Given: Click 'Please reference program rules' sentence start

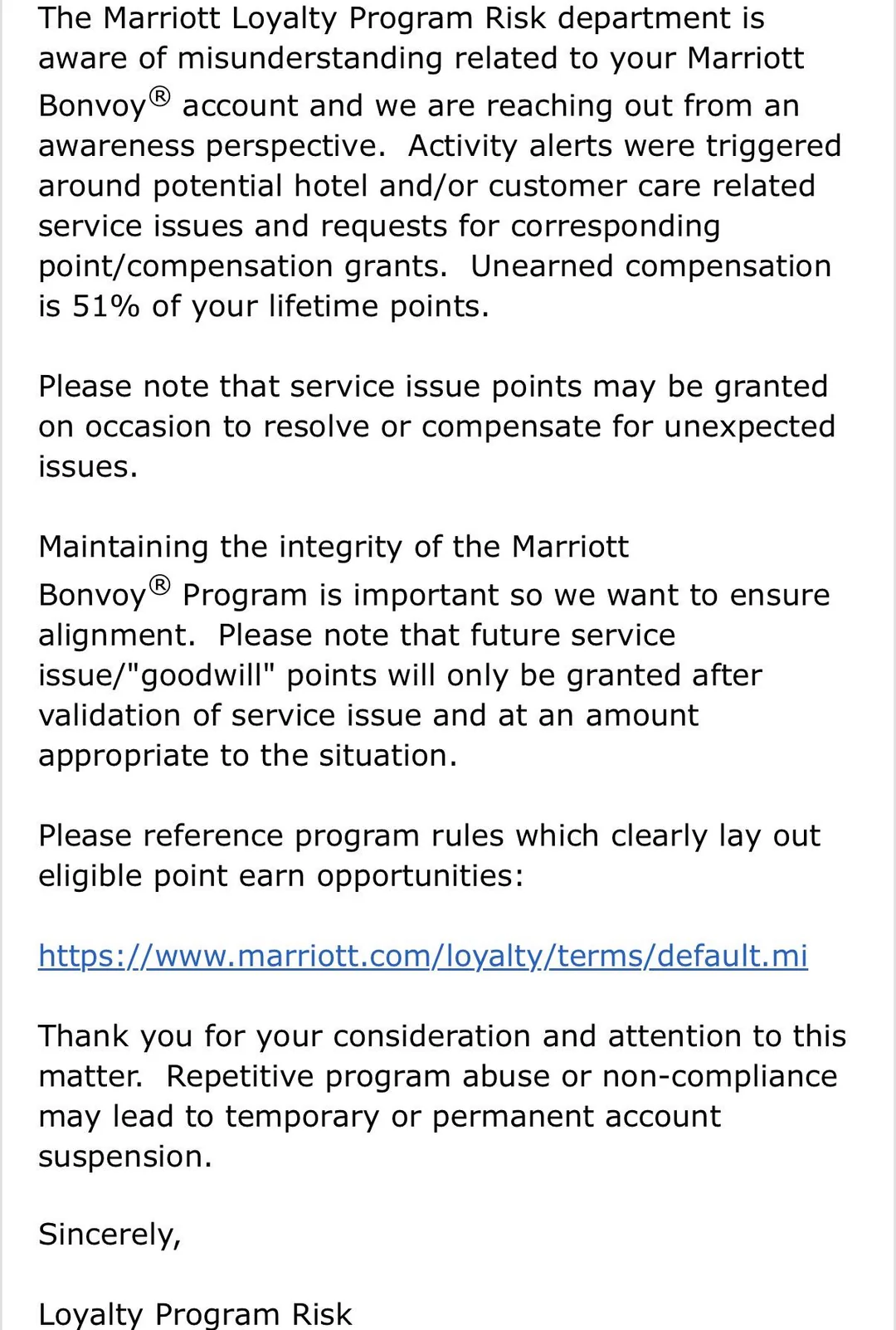Looking at the screenshot, I should (x=270, y=836).
